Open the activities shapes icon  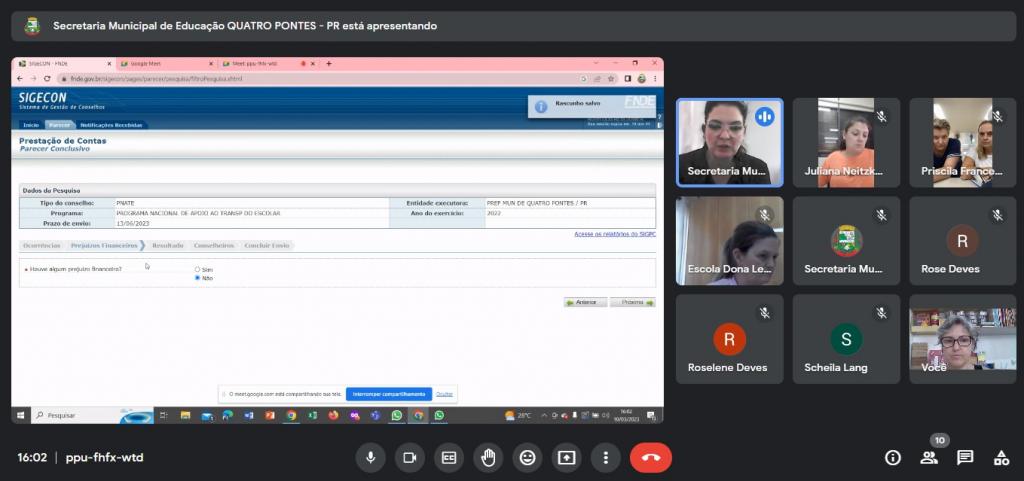pos(1001,458)
